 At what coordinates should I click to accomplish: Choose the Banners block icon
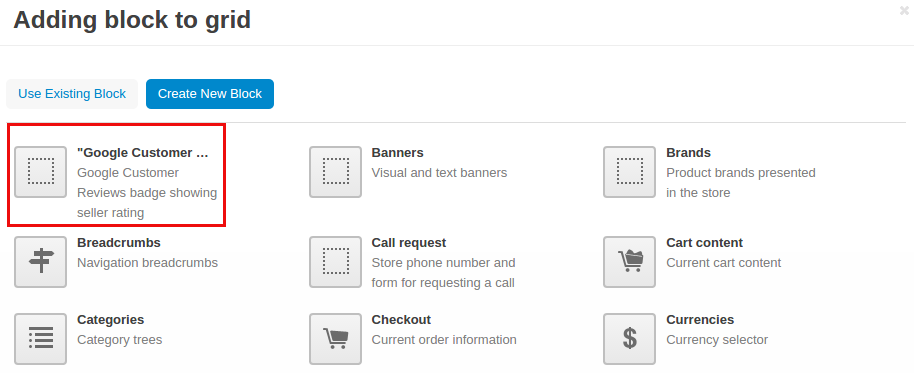pyautogui.click(x=335, y=172)
